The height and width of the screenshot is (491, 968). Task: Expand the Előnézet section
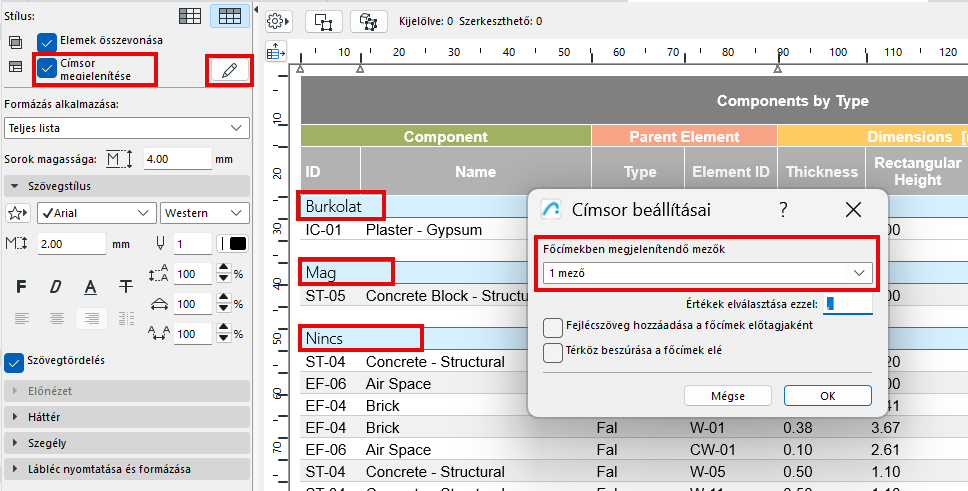point(127,391)
